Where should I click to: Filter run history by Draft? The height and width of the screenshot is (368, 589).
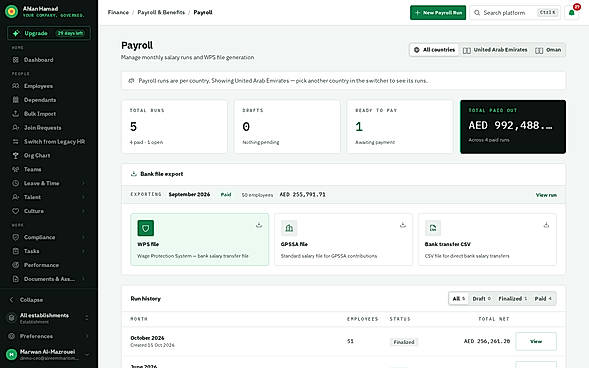[x=482, y=299]
